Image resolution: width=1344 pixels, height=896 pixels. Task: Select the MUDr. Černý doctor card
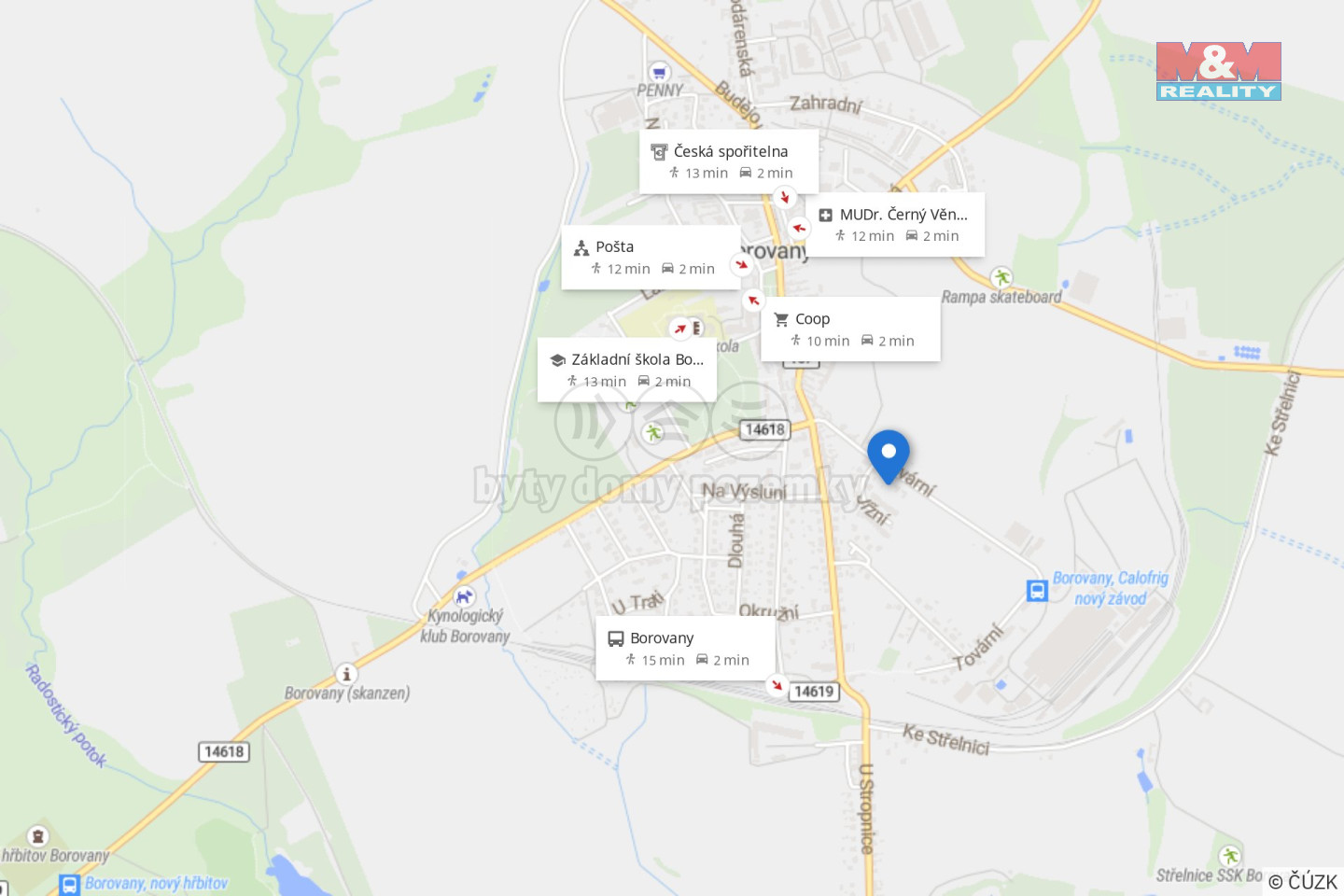[895, 224]
